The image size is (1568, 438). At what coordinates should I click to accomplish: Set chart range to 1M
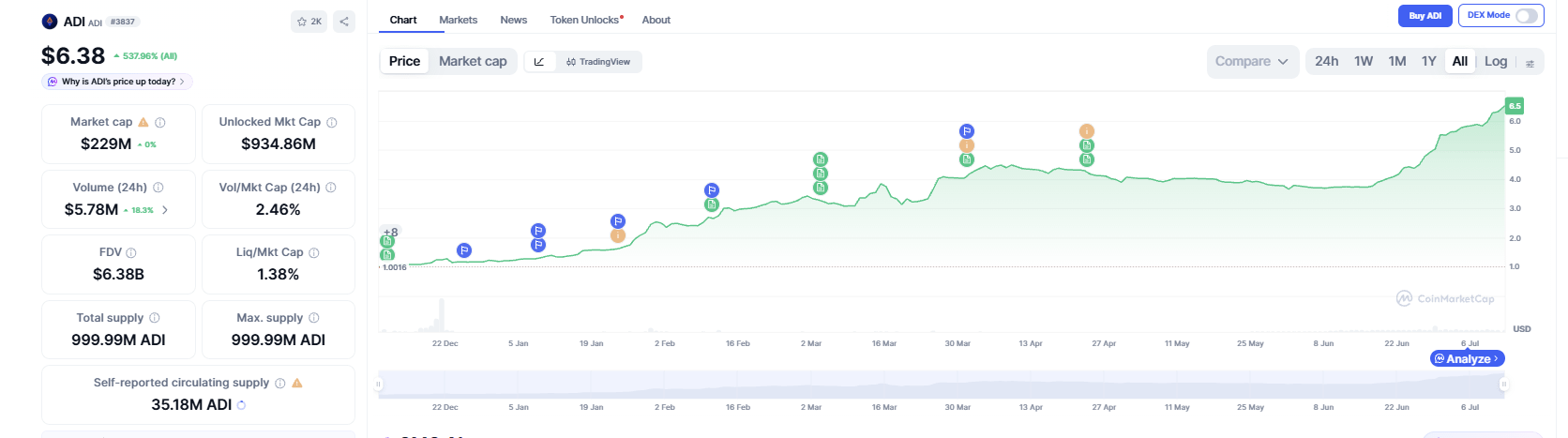pos(1397,61)
